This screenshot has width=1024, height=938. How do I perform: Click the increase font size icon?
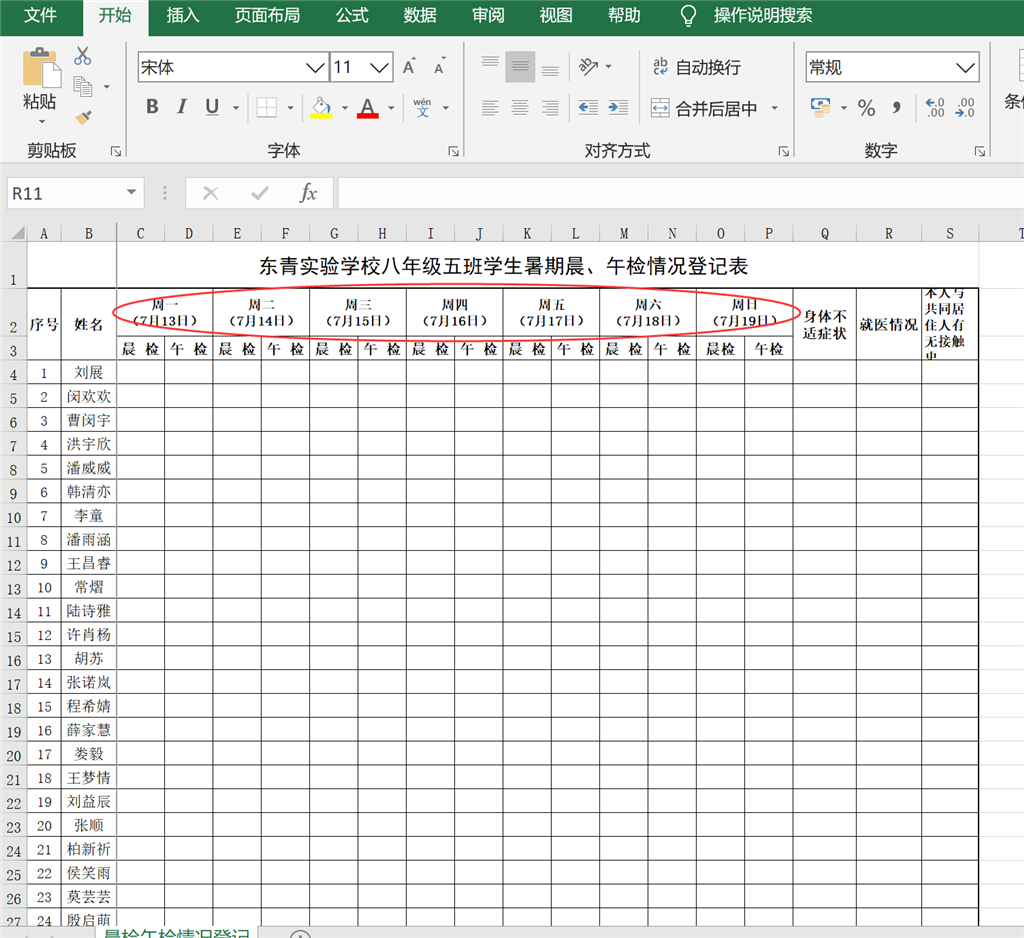pos(409,68)
